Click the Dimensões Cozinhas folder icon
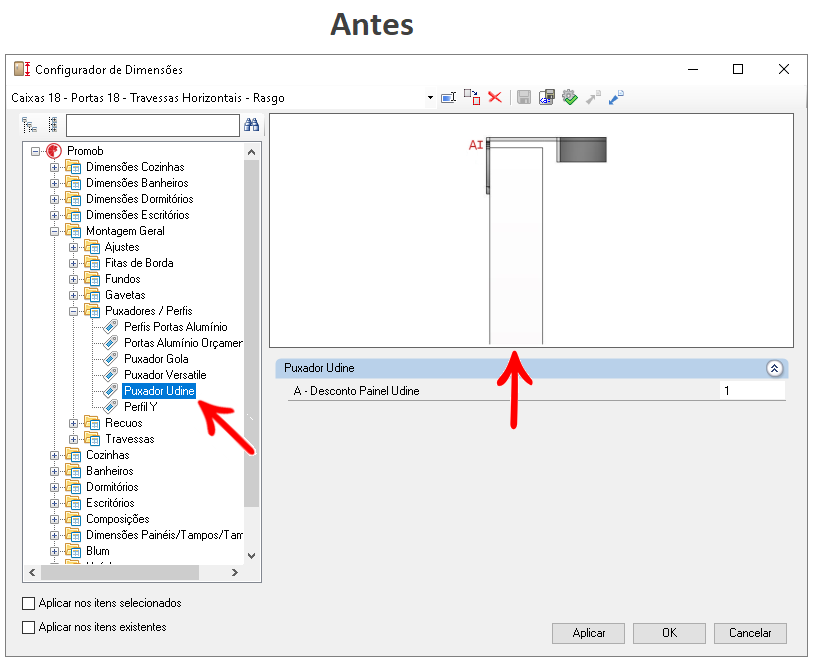The image size is (813, 663). 73,167
